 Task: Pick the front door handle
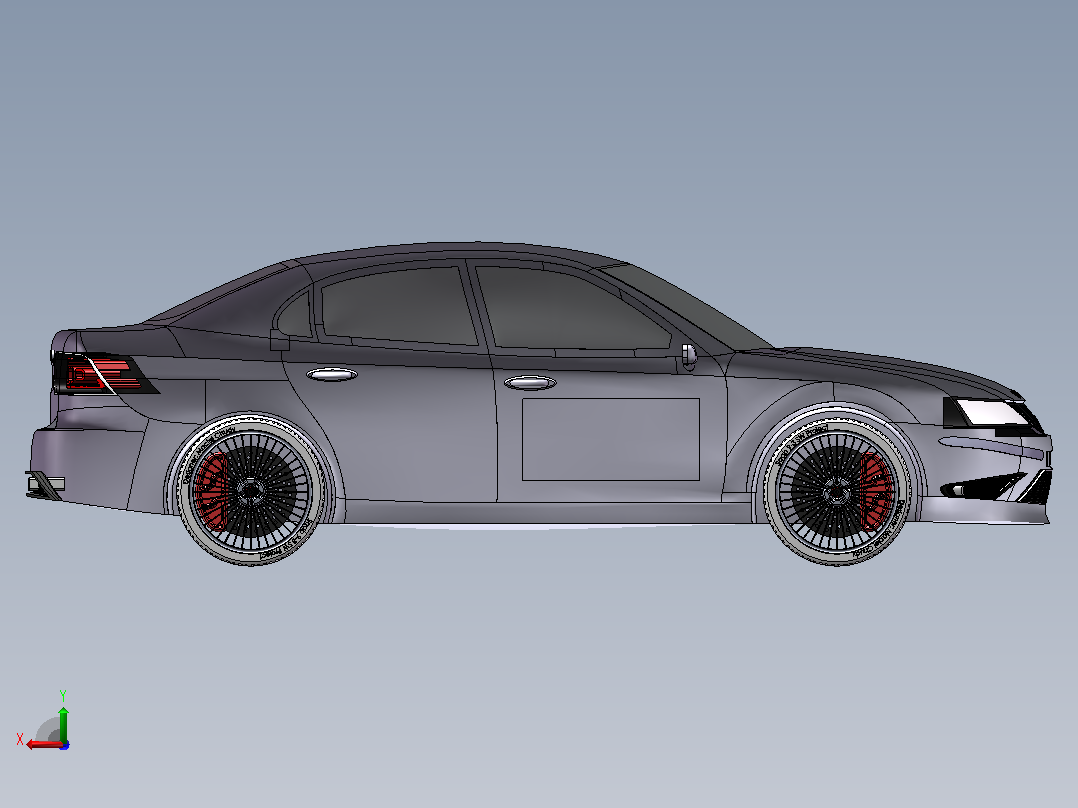530,383
